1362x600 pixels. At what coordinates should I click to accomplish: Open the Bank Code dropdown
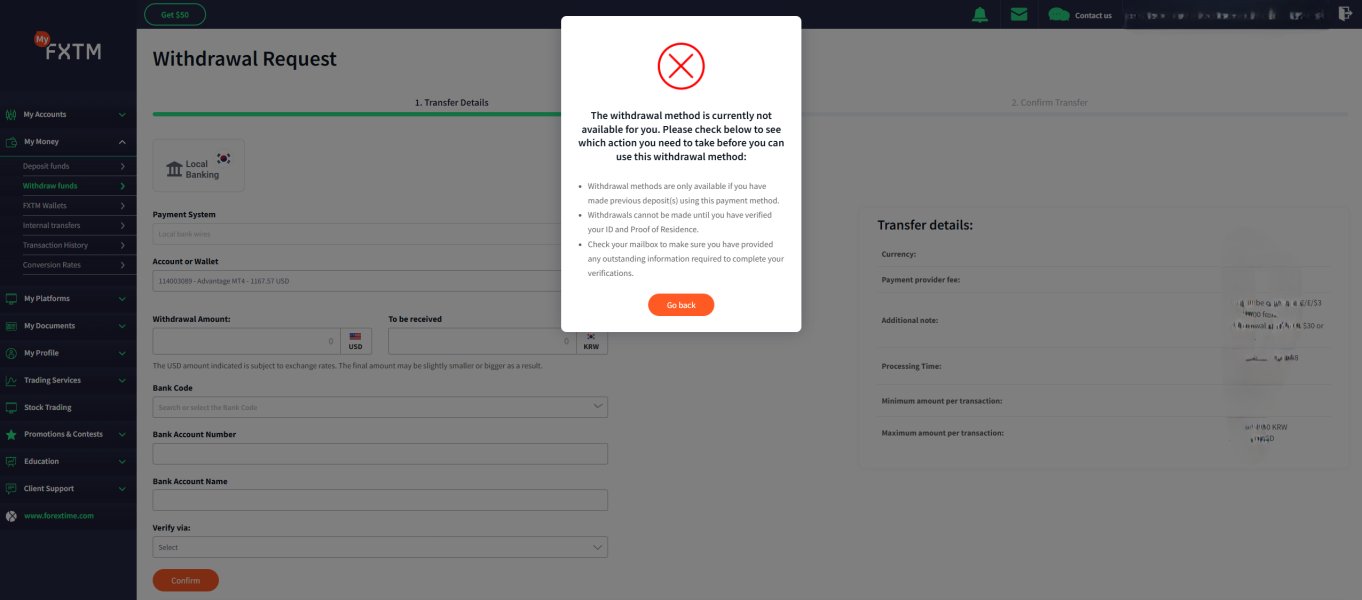coord(380,407)
